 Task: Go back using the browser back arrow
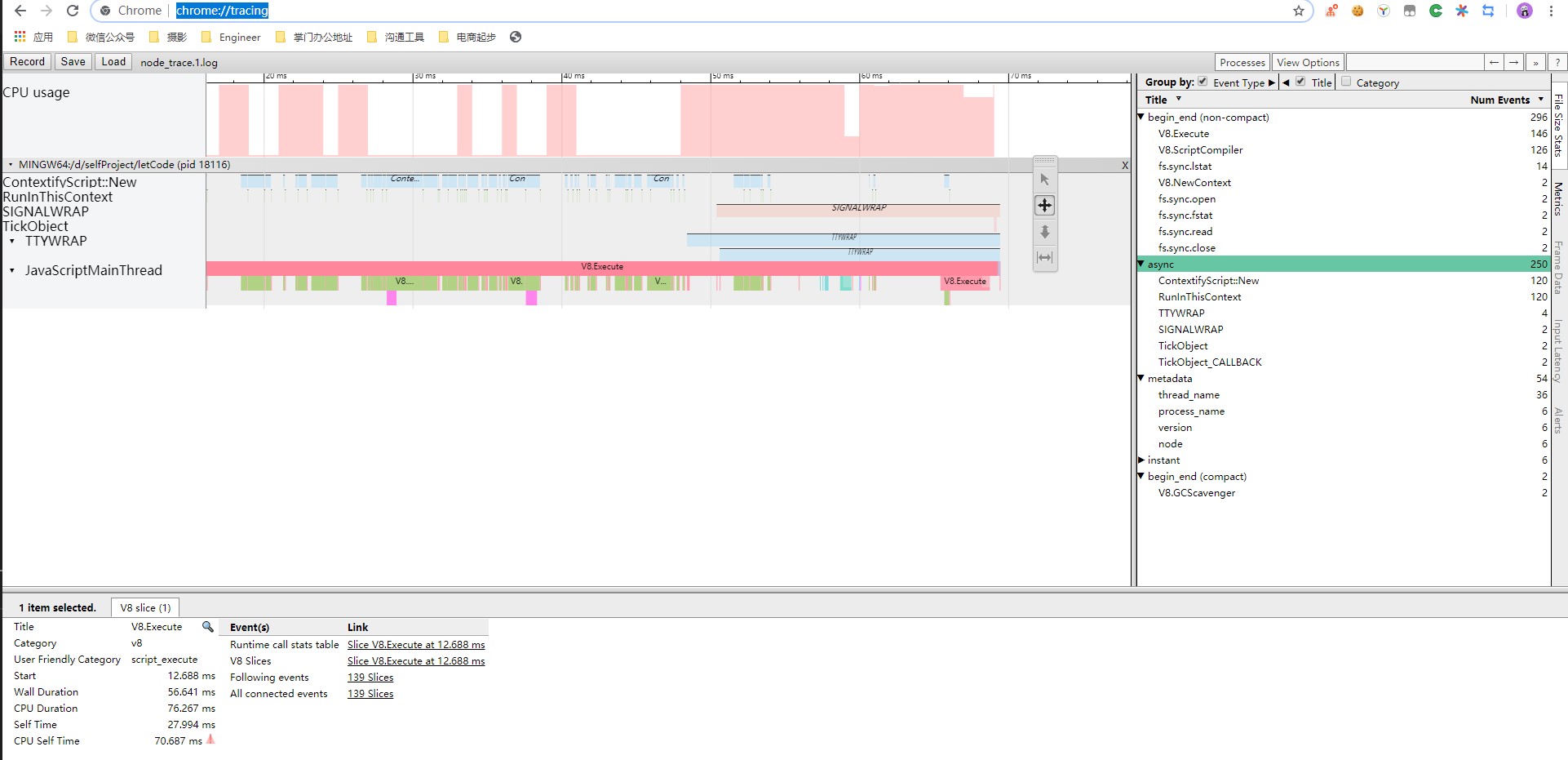[x=20, y=11]
